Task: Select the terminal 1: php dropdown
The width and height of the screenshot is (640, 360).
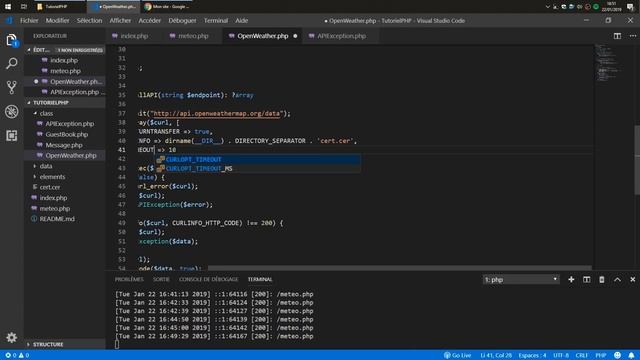Action: point(521,280)
